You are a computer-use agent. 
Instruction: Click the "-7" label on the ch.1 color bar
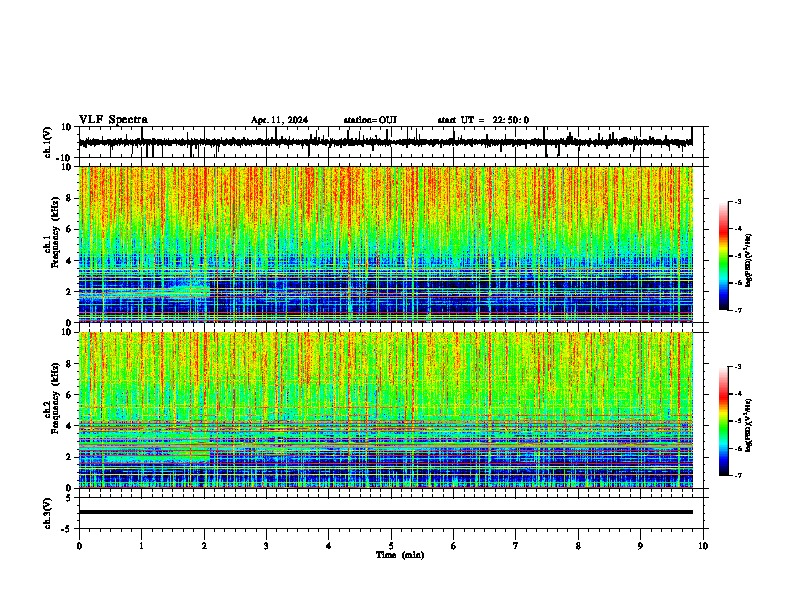tap(737, 310)
